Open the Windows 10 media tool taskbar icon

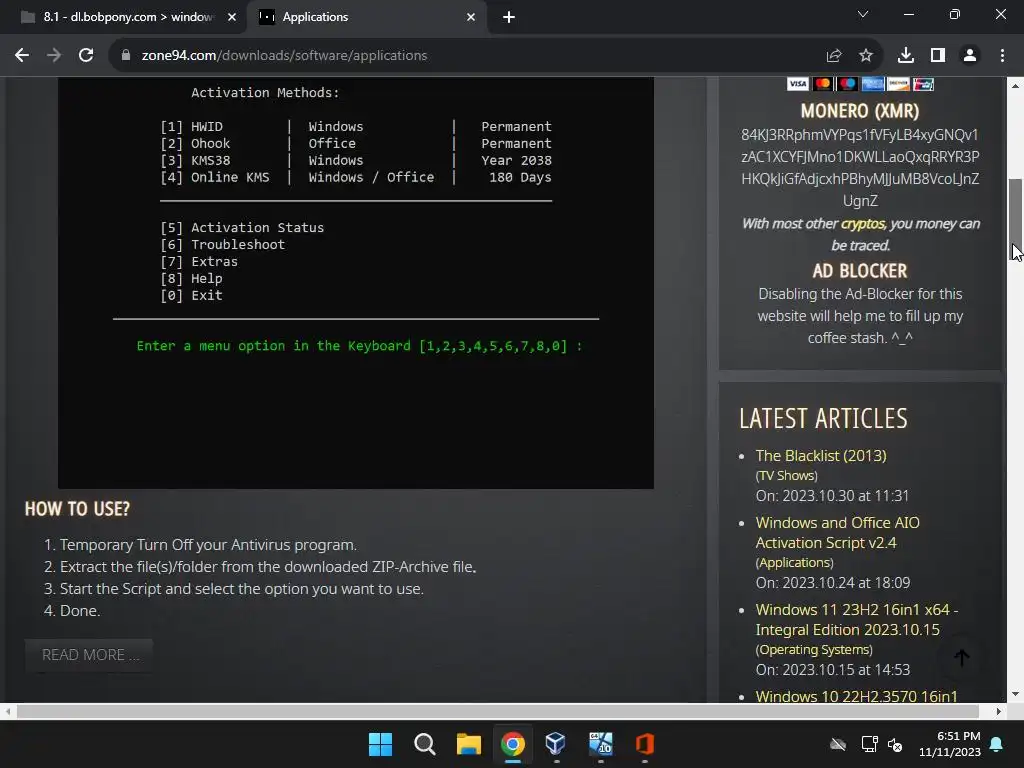coord(600,744)
